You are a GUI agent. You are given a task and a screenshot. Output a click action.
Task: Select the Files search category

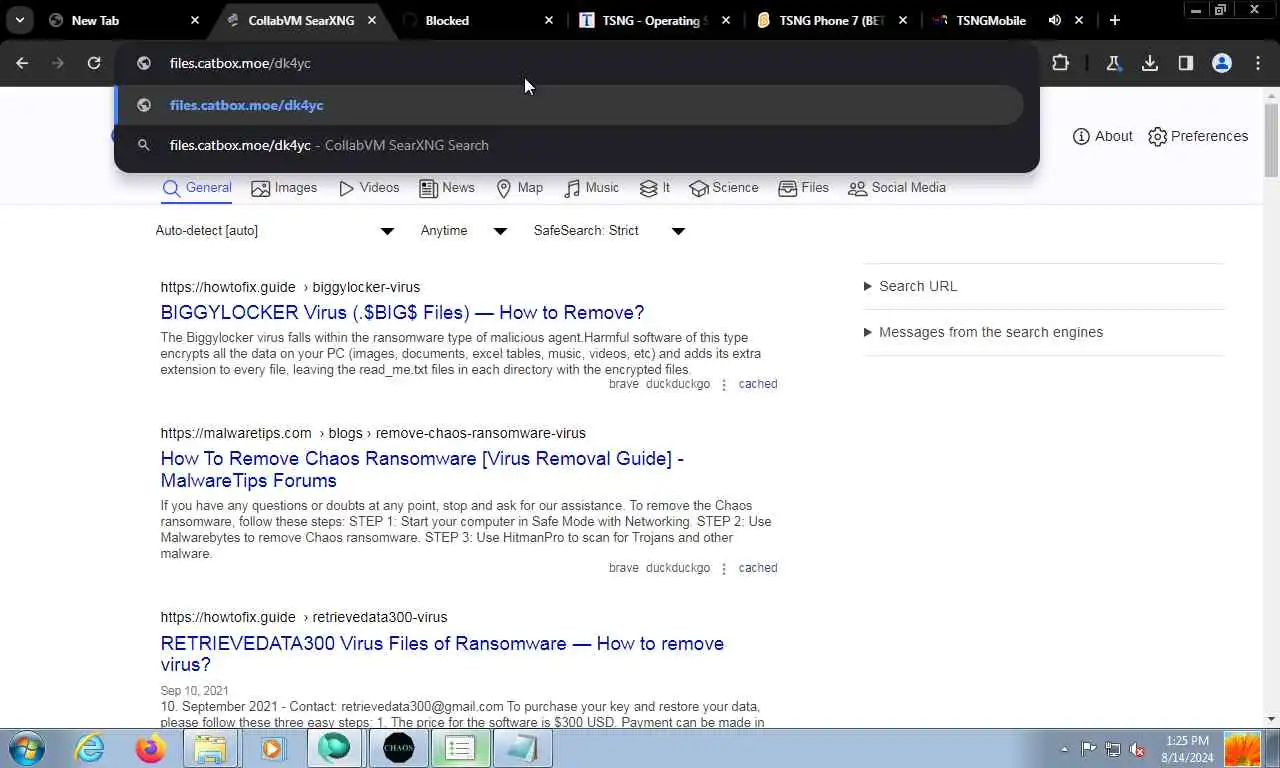(803, 188)
